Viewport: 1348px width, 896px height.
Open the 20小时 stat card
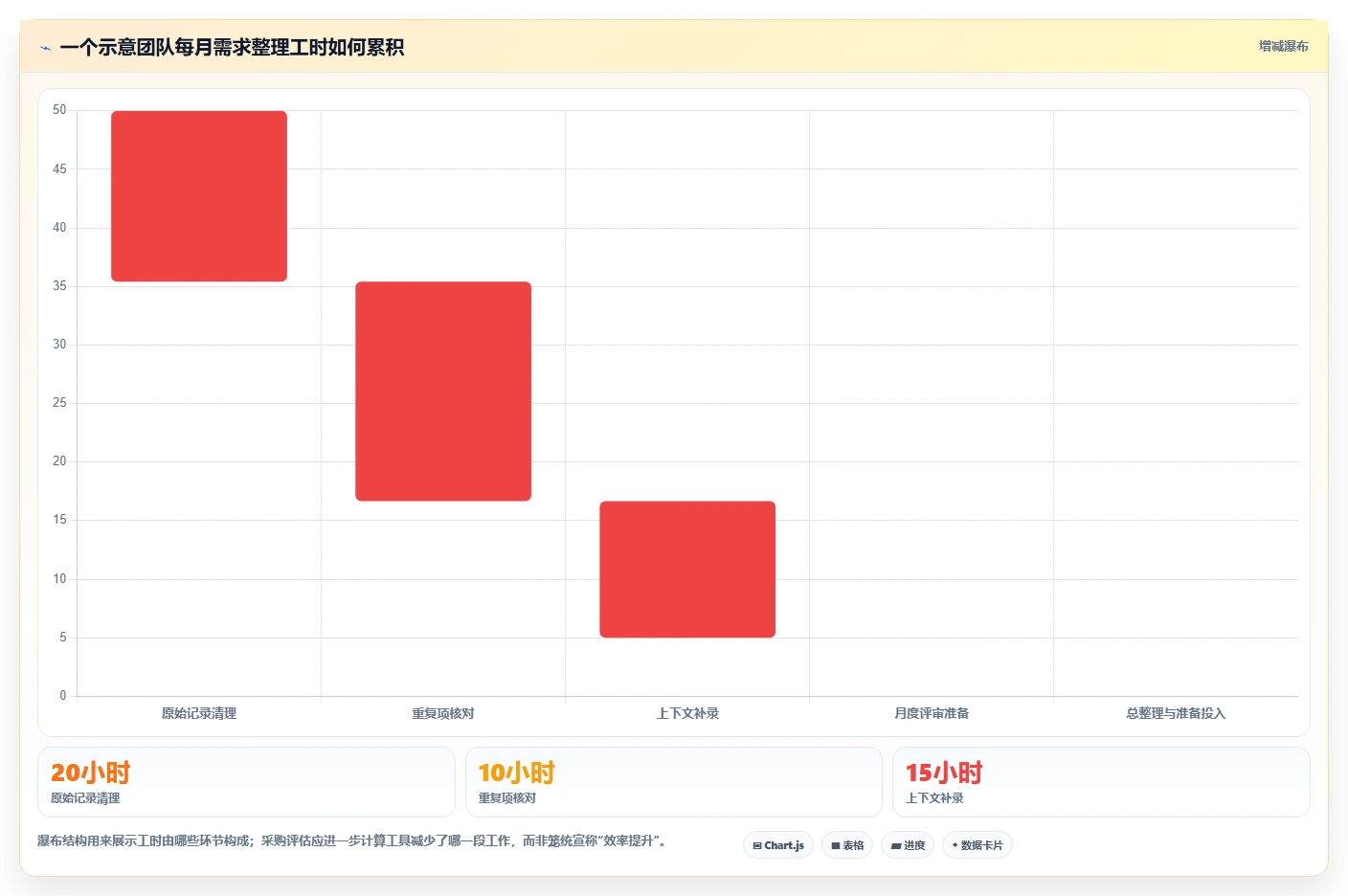(246, 782)
